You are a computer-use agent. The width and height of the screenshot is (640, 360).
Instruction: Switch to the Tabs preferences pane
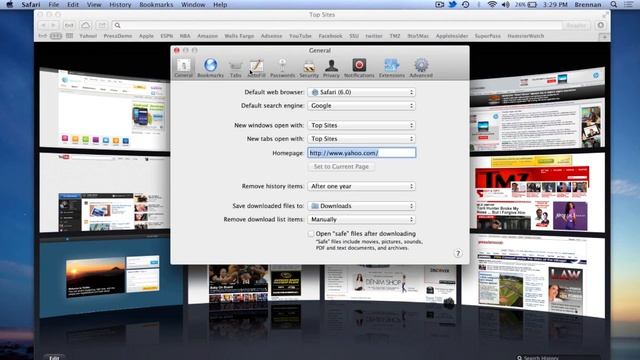pos(236,69)
